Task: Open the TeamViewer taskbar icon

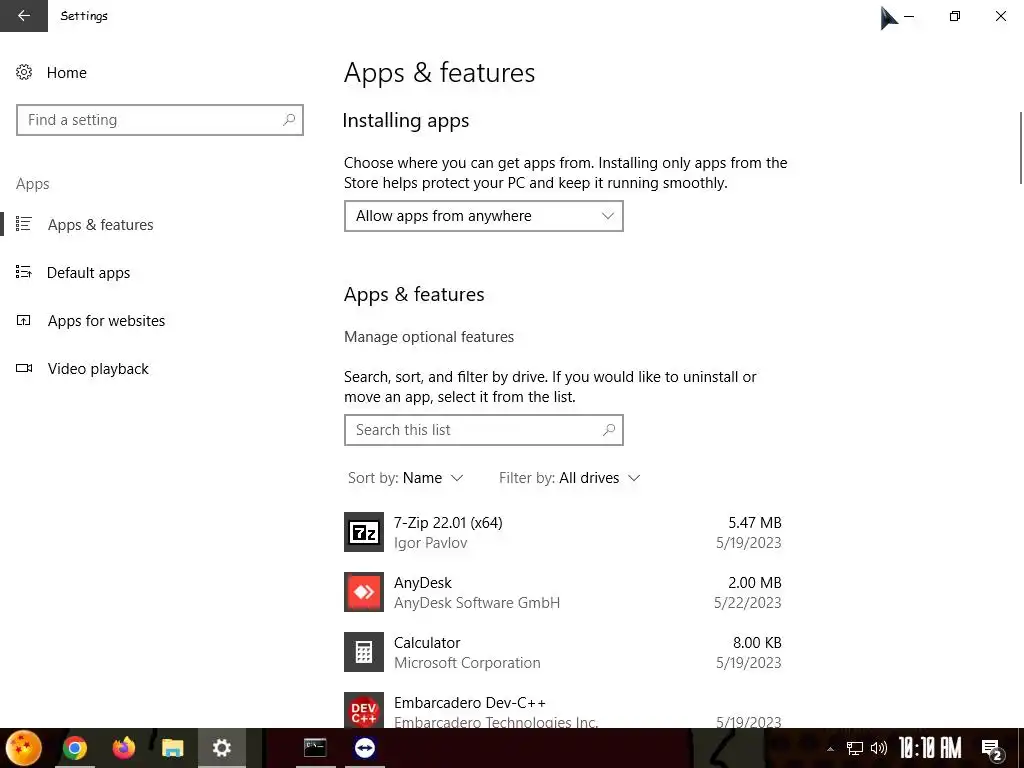Action: click(x=364, y=748)
